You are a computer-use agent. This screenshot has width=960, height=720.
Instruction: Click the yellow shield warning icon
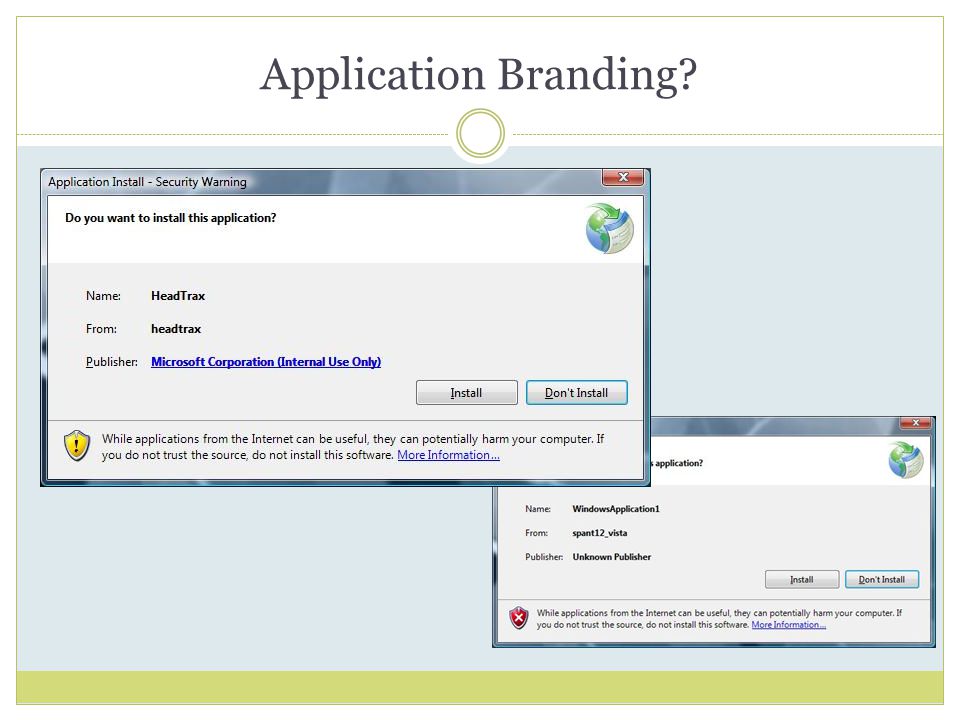[x=77, y=446]
